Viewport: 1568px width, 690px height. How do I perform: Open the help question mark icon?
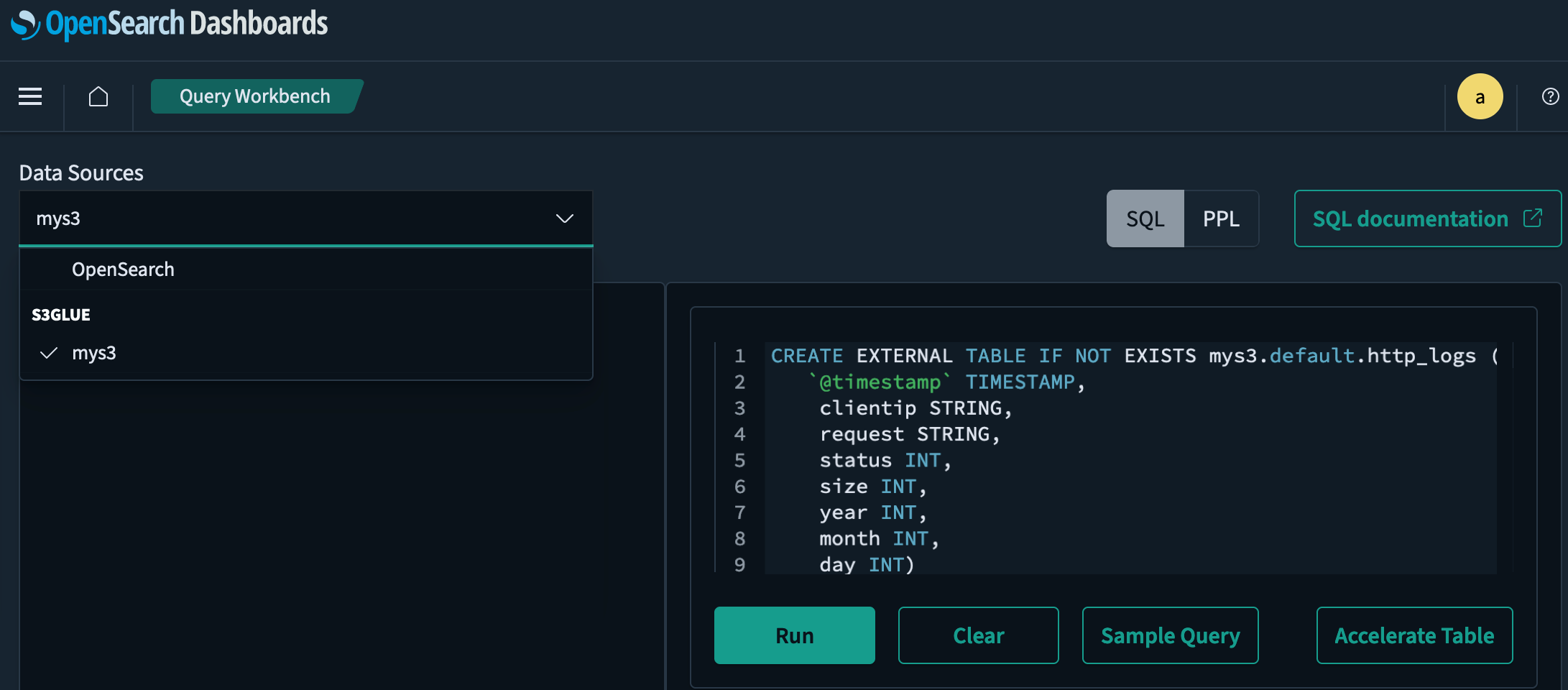click(1550, 96)
